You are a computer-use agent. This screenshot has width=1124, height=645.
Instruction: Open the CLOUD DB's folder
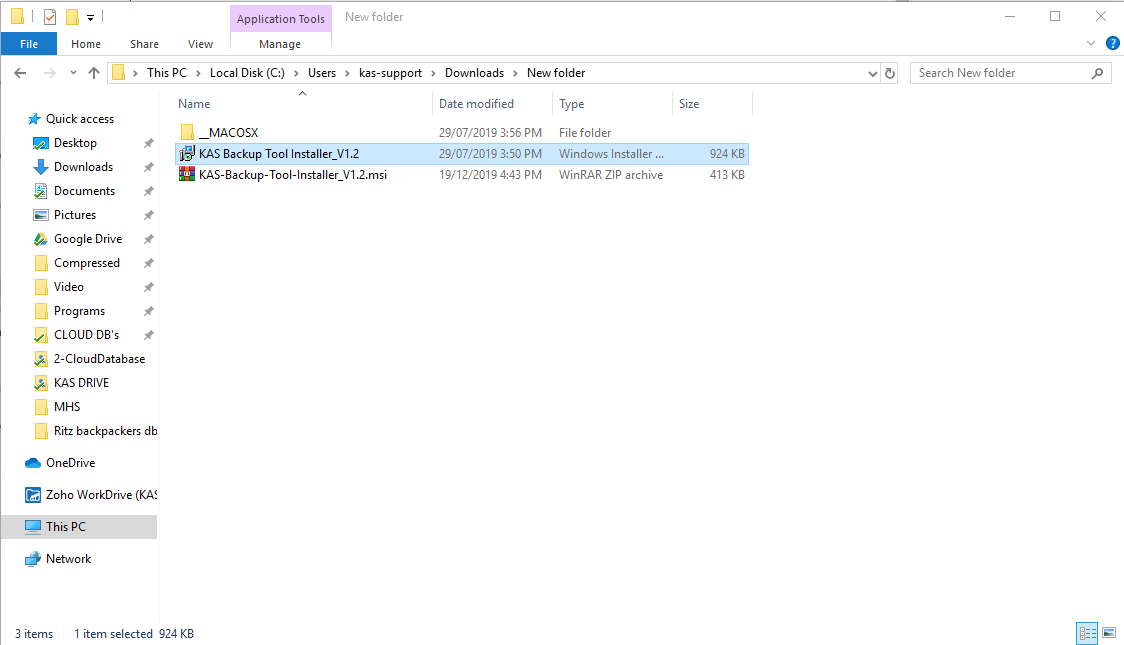[x=86, y=335]
